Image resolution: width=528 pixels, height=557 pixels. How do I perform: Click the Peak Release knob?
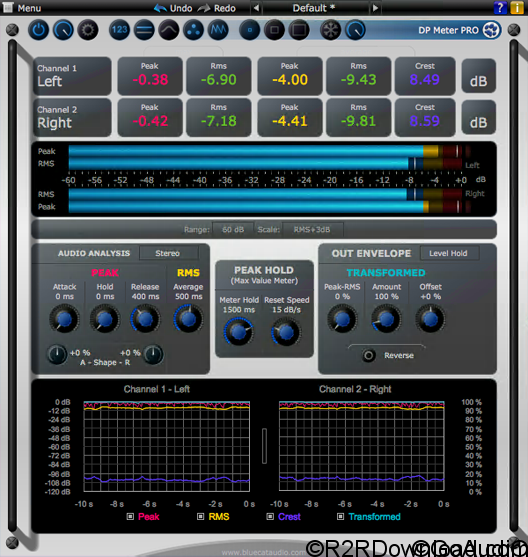coord(145,319)
